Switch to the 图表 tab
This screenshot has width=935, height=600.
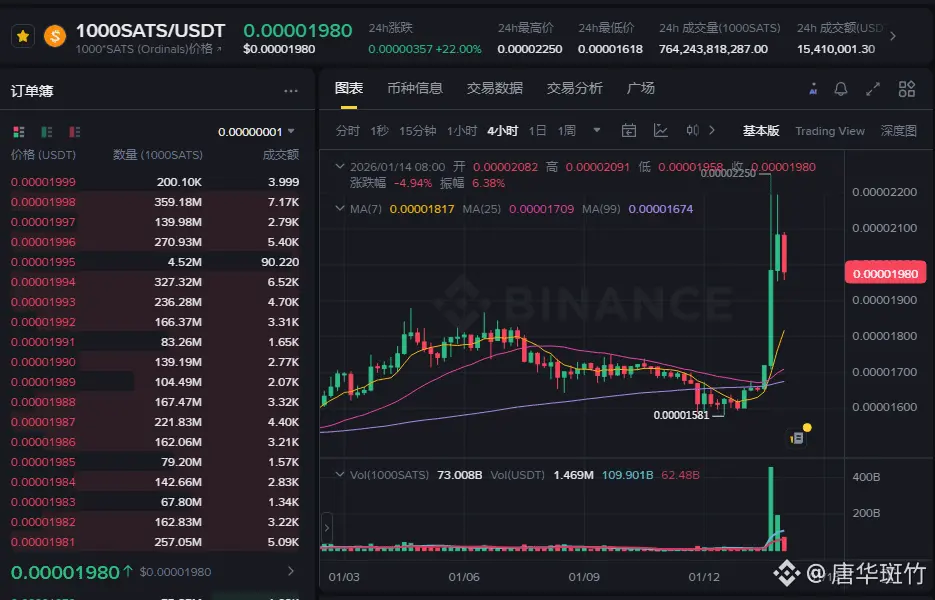click(x=349, y=88)
